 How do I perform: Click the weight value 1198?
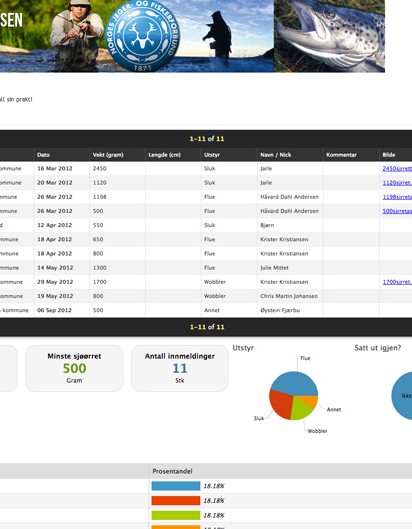tap(100, 197)
